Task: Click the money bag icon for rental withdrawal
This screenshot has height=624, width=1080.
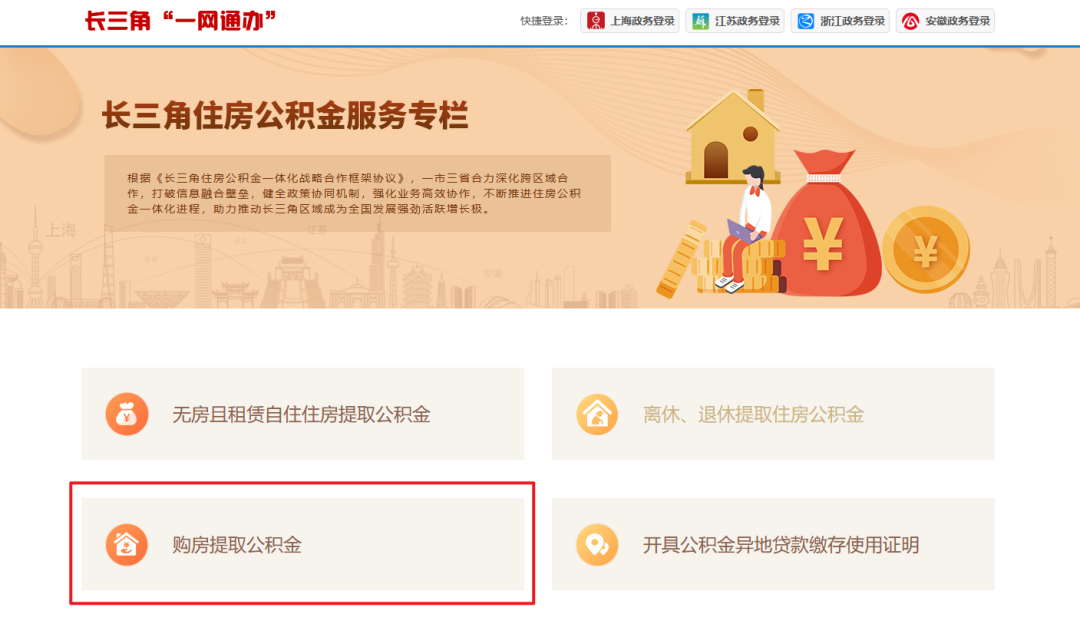Action: click(x=127, y=414)
